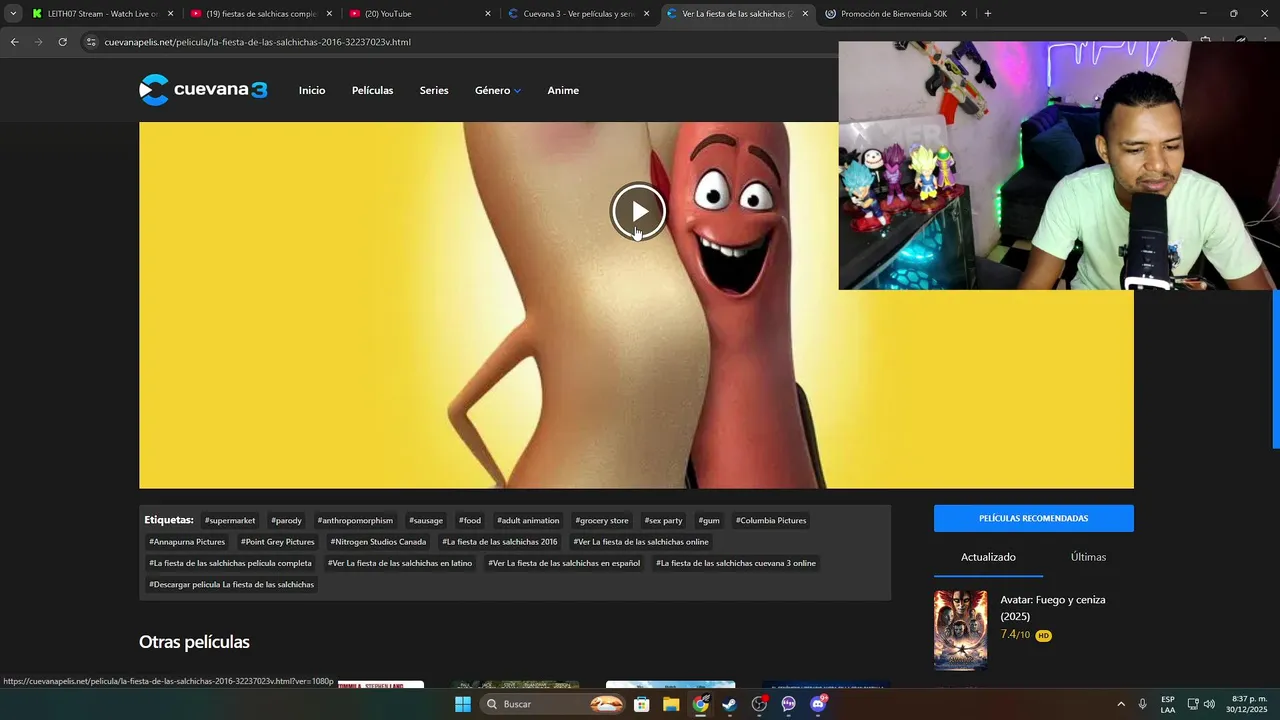Click the #Point Grey Pictures tag
Viewport: 1280px width, 720px height.
pos(278,542)
